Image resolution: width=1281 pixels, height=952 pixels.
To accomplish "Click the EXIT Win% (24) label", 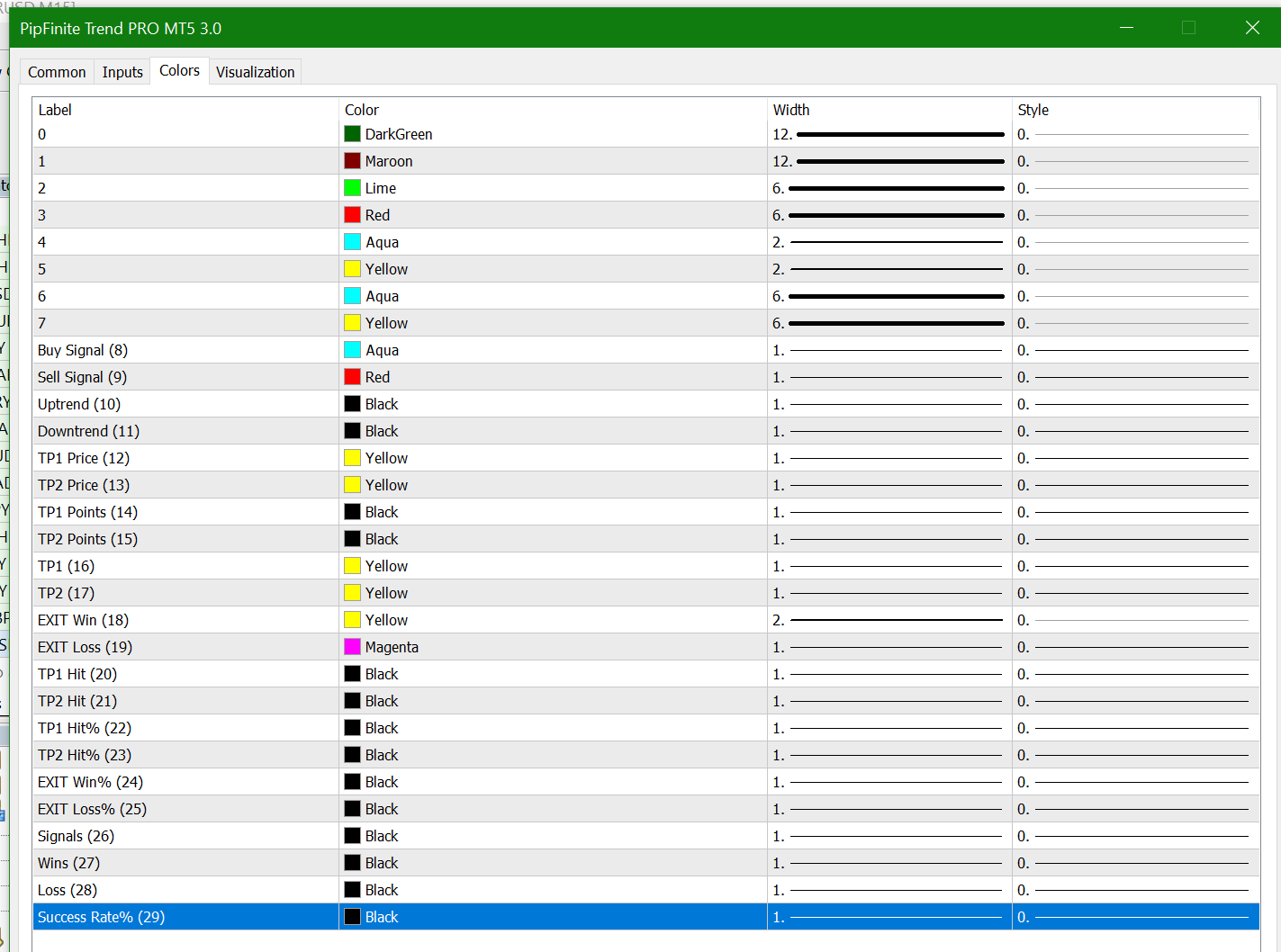I will pos(90,782).
